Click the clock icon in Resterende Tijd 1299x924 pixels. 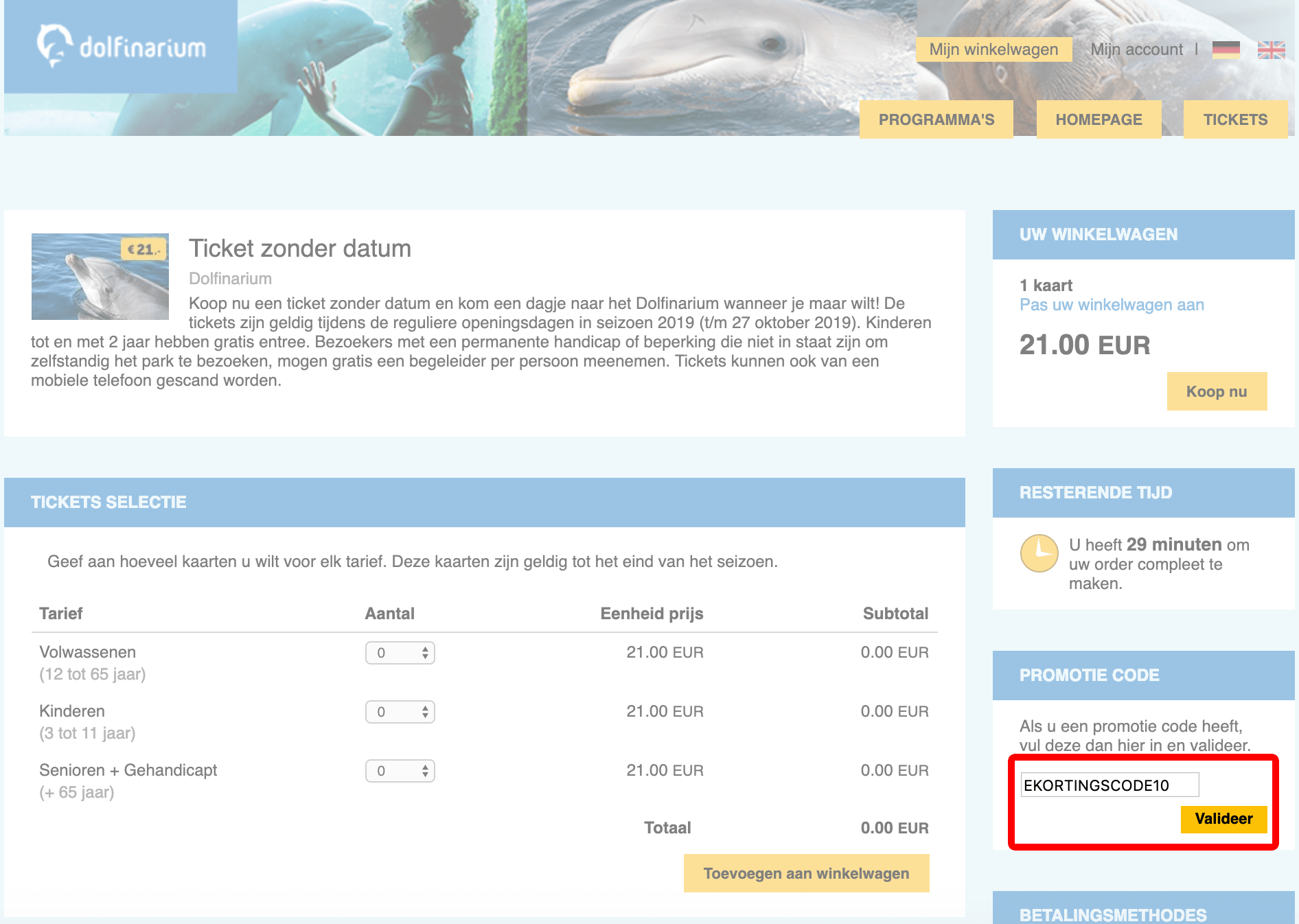1039,553
